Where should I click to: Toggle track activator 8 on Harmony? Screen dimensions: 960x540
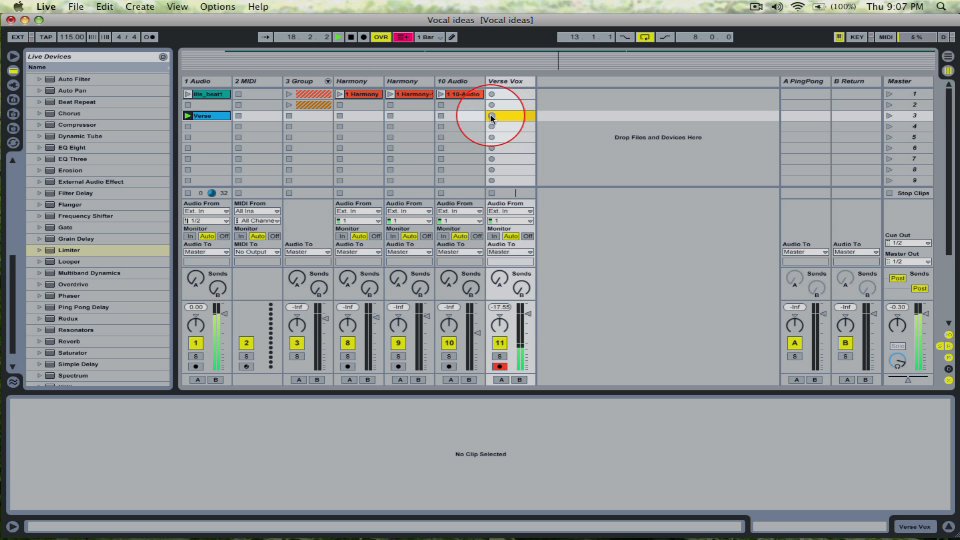point(347,343)
